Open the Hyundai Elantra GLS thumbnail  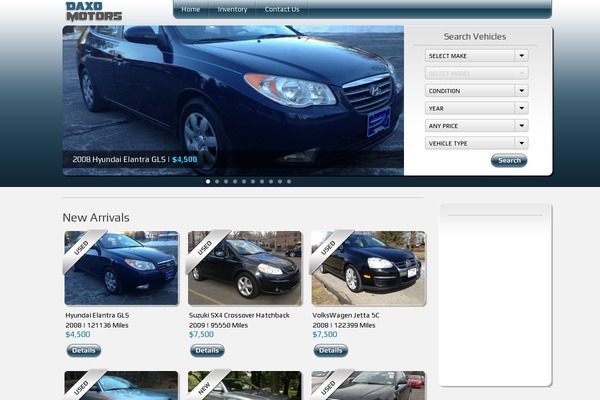point(121,268)
